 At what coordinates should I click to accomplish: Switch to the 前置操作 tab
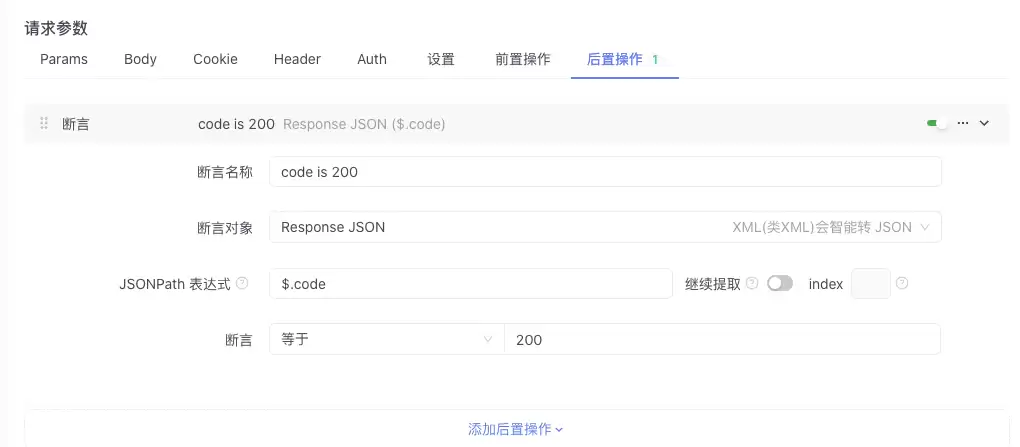coord(523,59)
